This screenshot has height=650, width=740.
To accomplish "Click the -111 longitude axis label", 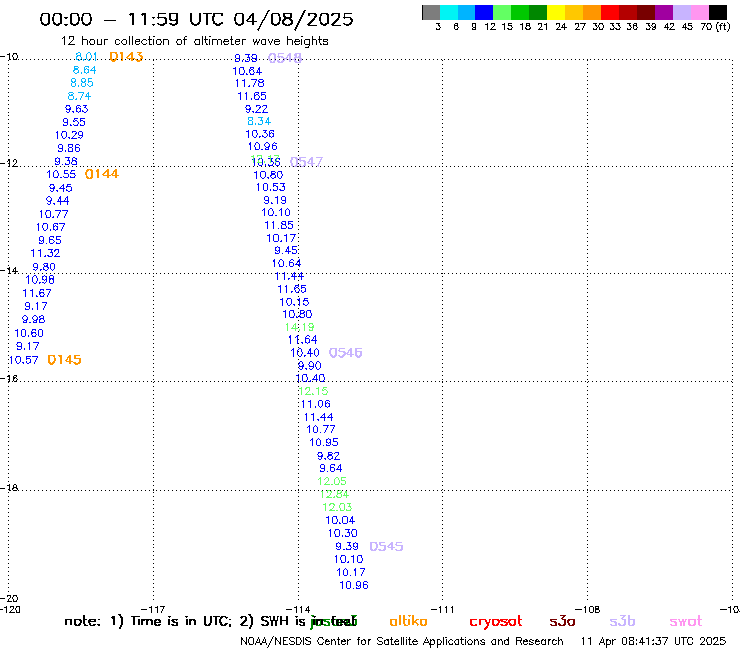I will tap(442, 609).
